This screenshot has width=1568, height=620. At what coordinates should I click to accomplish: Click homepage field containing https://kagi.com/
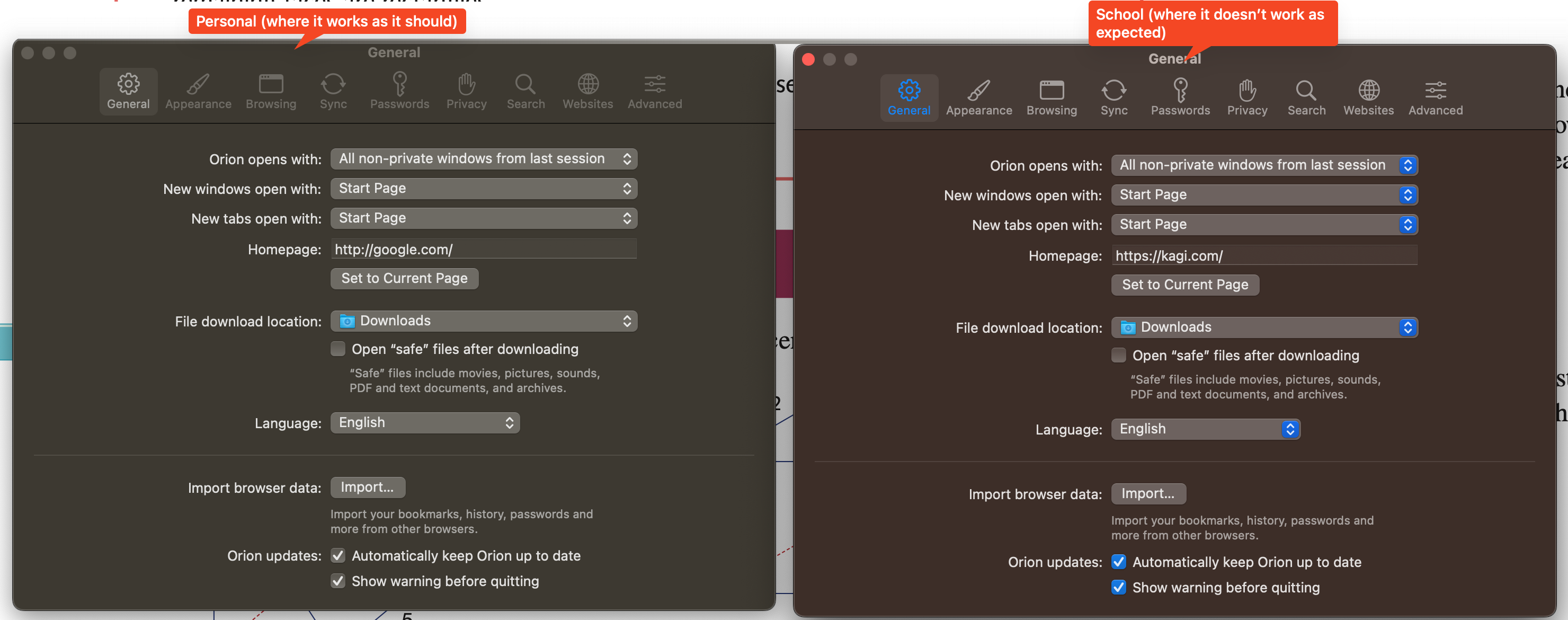(1263, 256)
